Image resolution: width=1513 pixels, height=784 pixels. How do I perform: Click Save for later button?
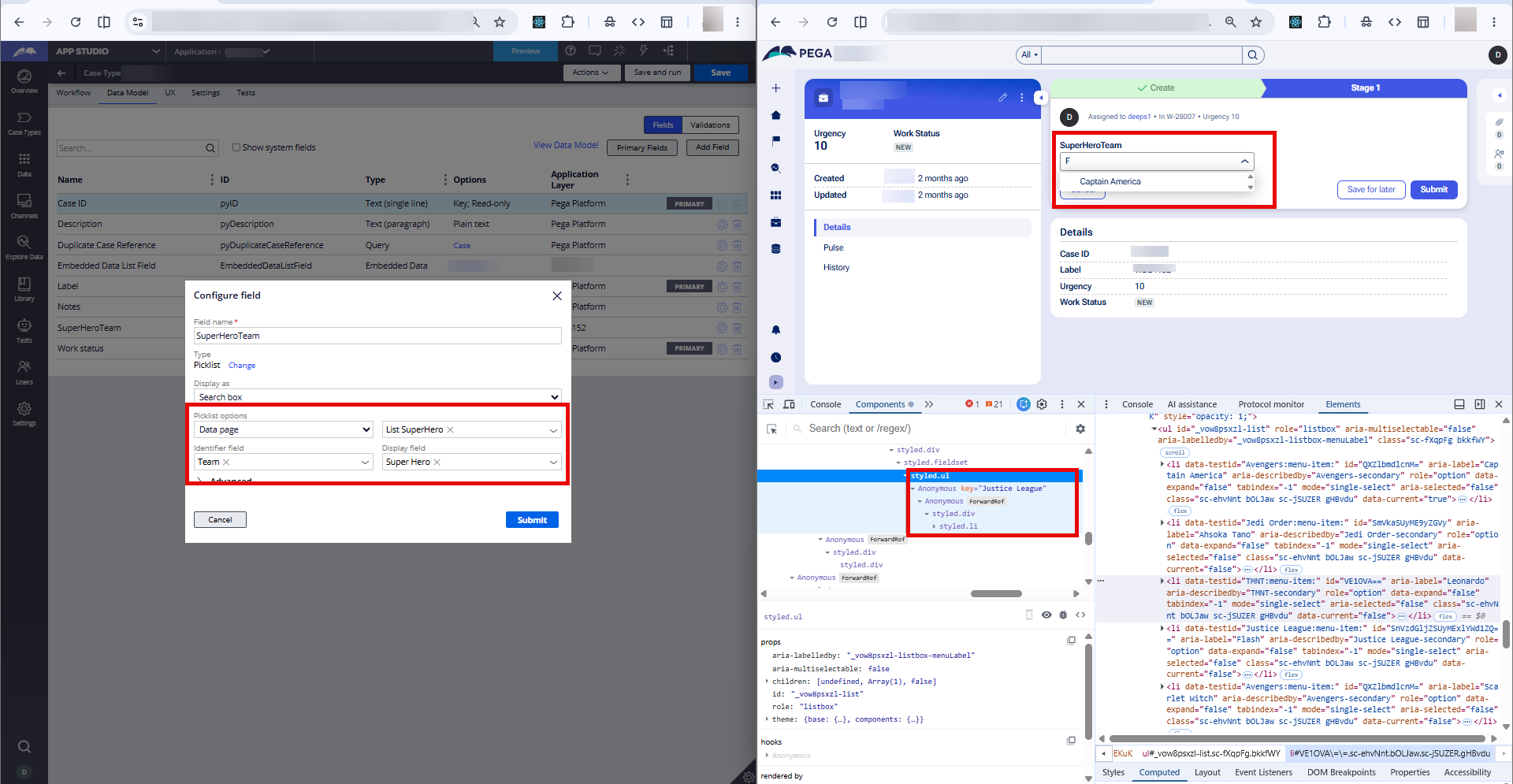pyautogui.click(x=1370, y=190)
